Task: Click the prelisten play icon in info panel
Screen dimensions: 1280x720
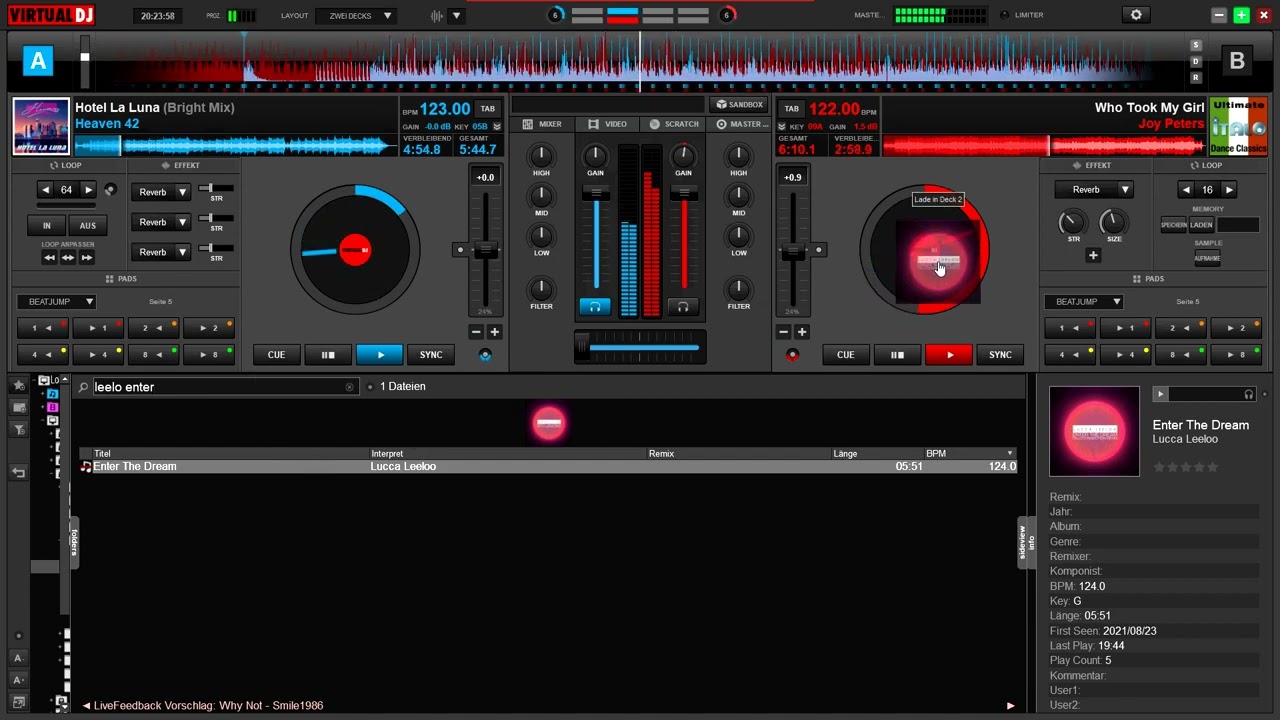Action: [x=1160, y=394]
